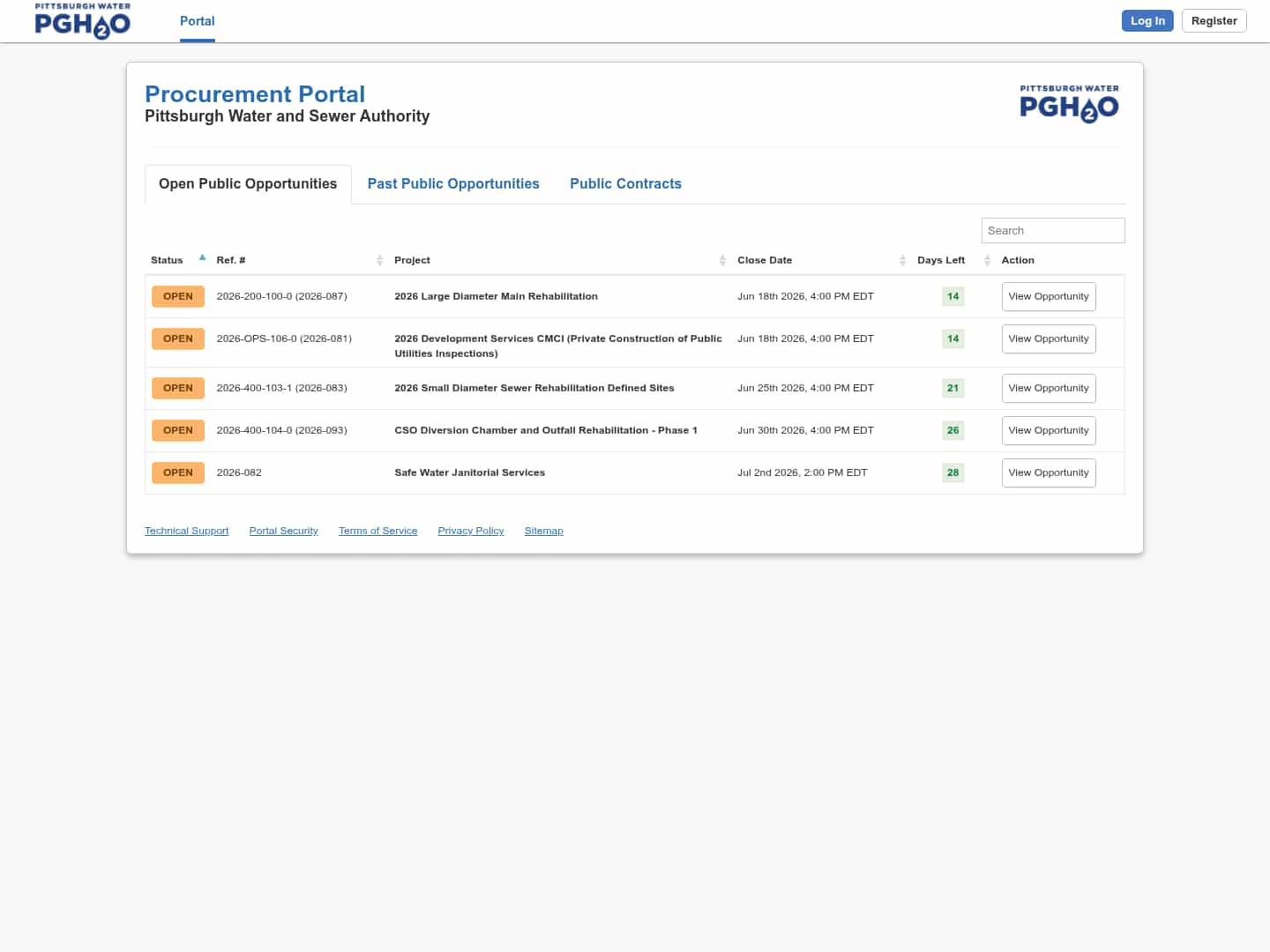Switch to the Public Contracts tab
Screen dimensions: 1270x952
click(625, 183)
